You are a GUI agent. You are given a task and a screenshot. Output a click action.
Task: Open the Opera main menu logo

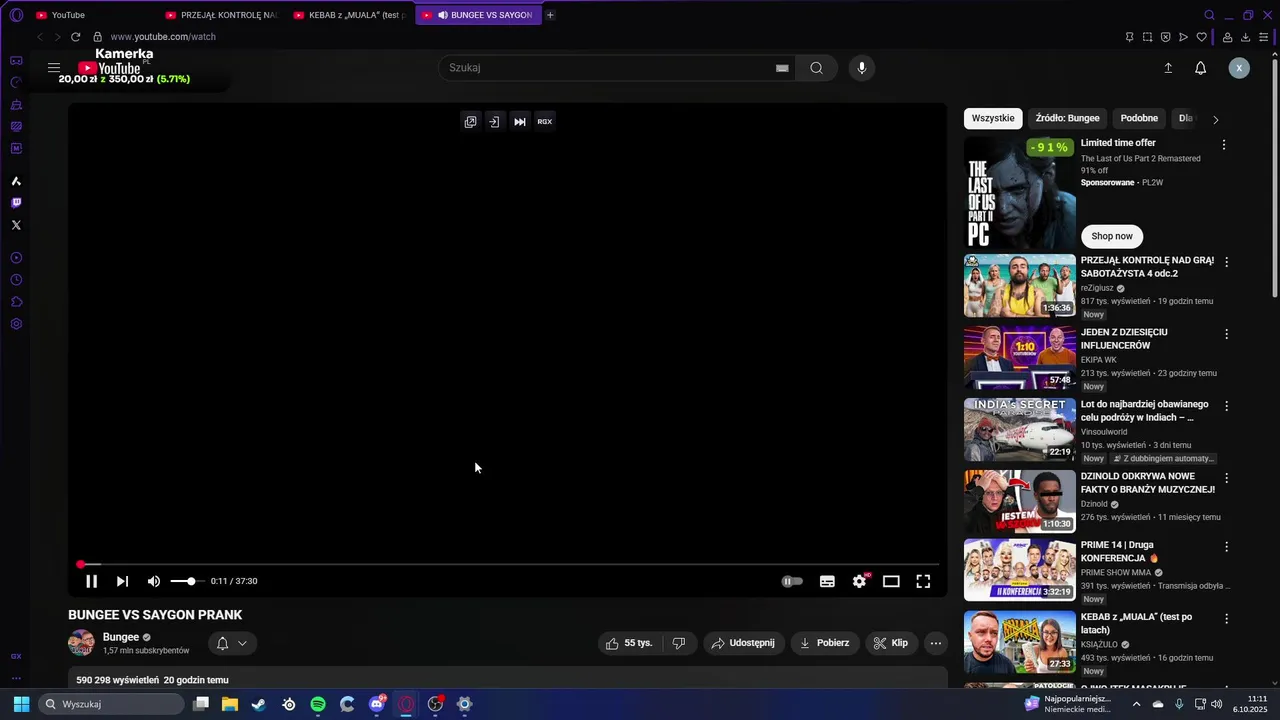(x=16, y=15)
